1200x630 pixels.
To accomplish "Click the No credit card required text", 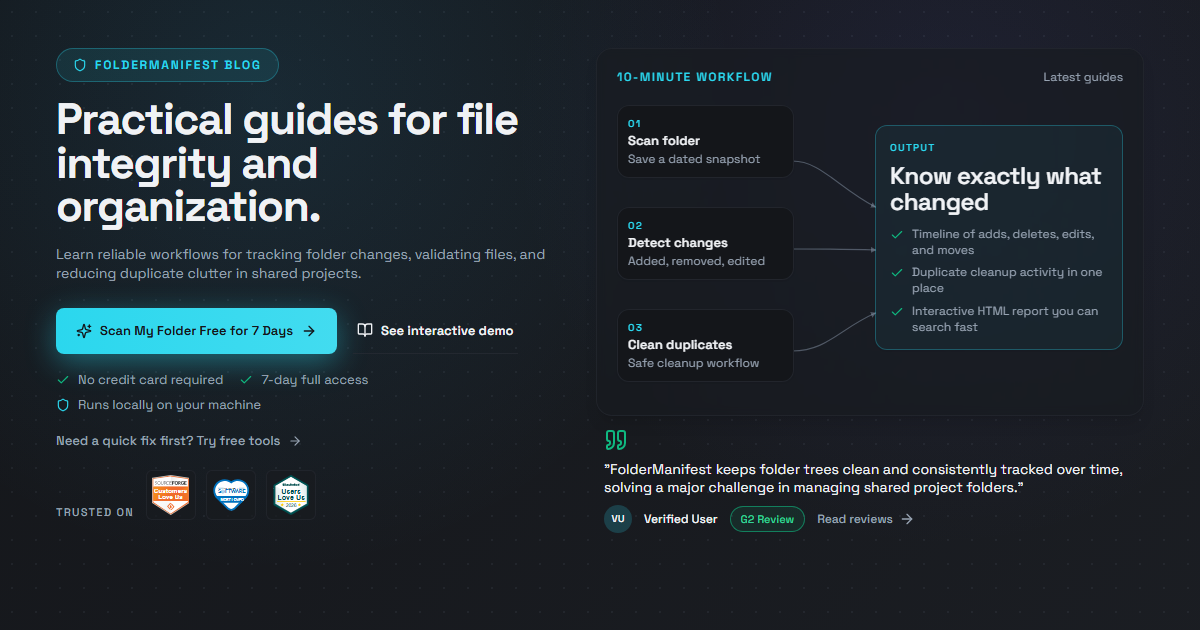I will point(150,380).
